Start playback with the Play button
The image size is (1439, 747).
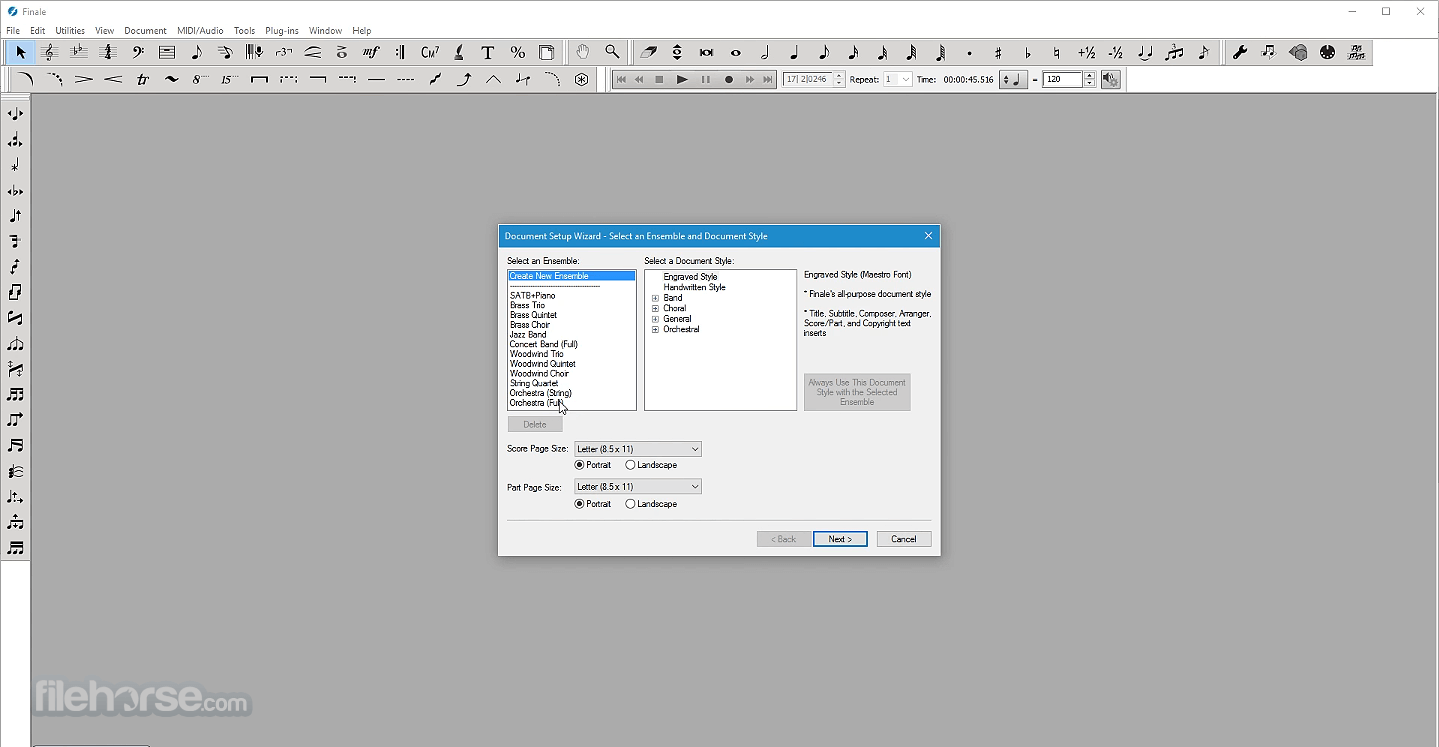(x=682, y=79)
